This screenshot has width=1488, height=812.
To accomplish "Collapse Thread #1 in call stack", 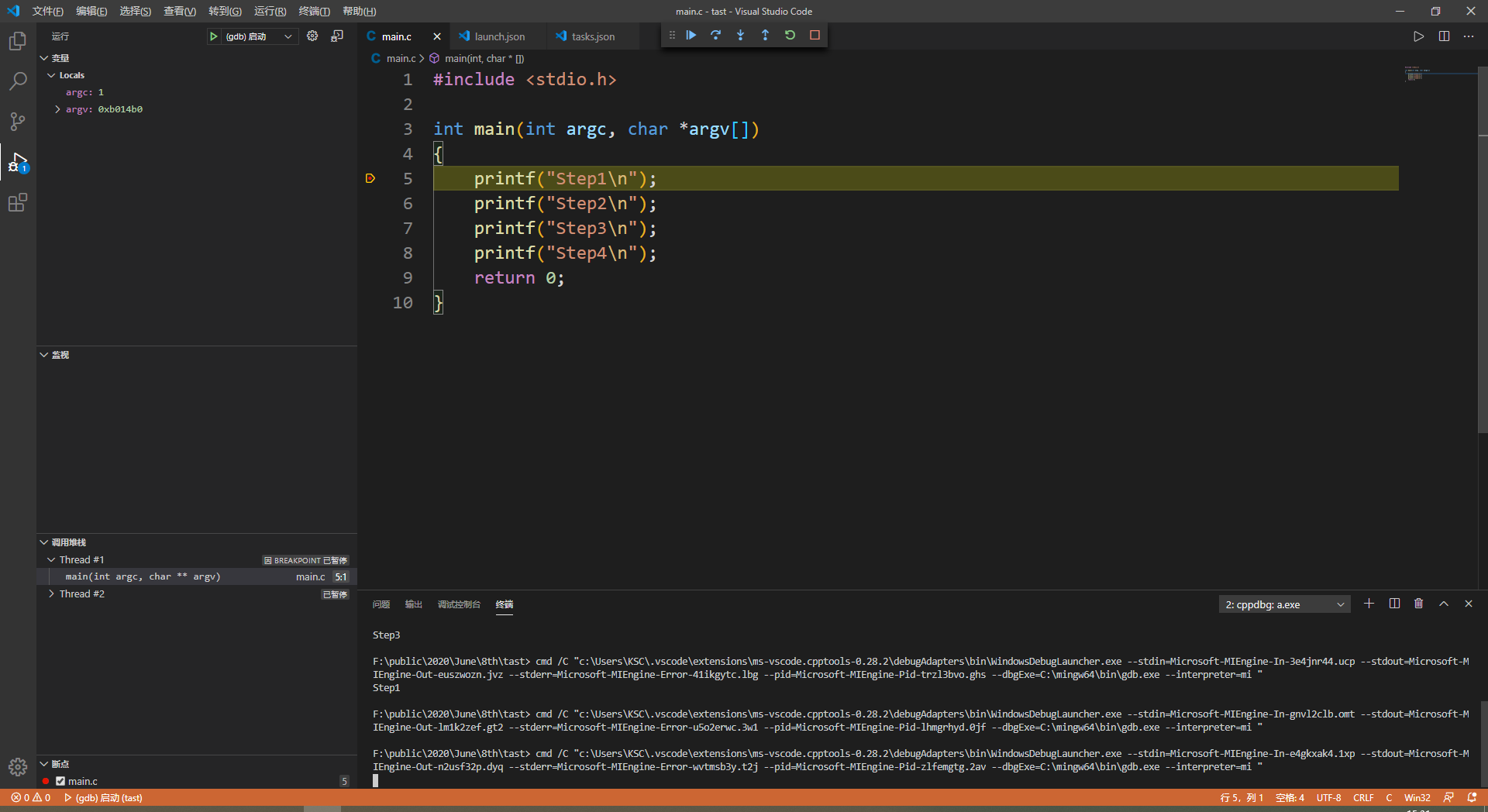I will click(x=51, y=559).
